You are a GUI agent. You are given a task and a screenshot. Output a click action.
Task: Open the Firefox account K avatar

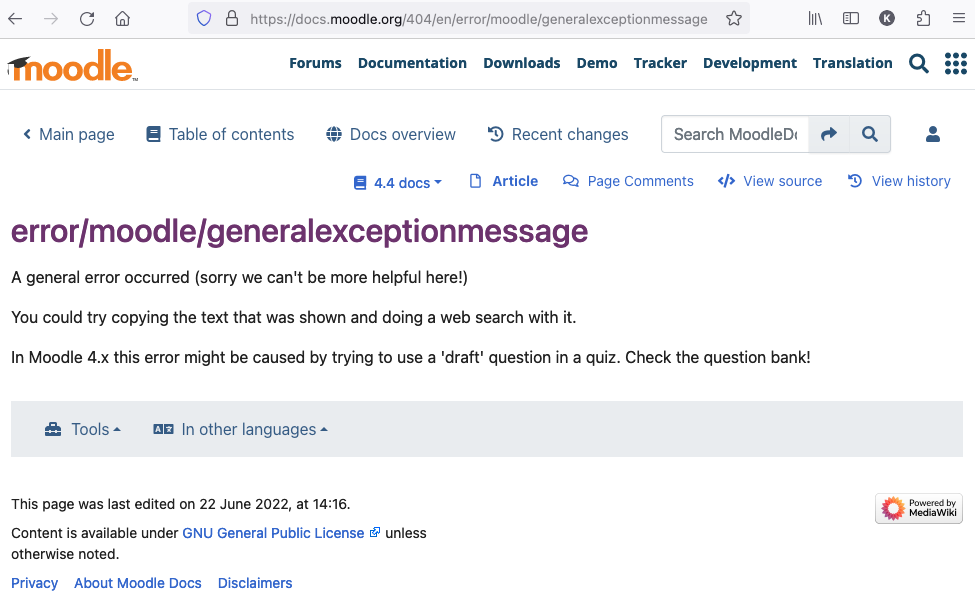pos(887,19)
